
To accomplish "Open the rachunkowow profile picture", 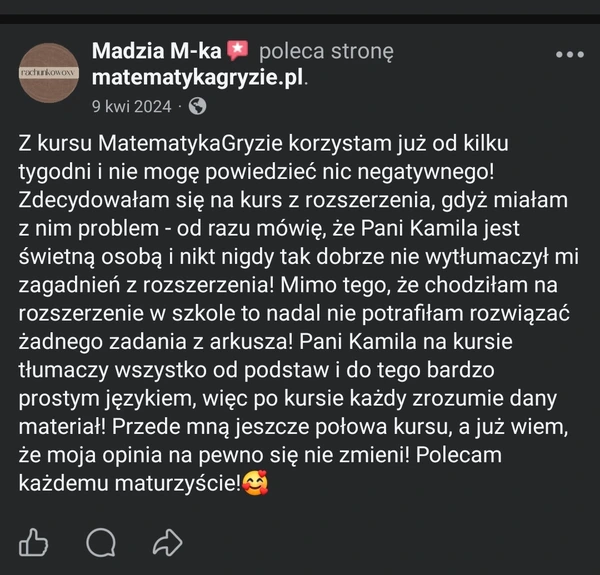I will (x=51, y=74).
